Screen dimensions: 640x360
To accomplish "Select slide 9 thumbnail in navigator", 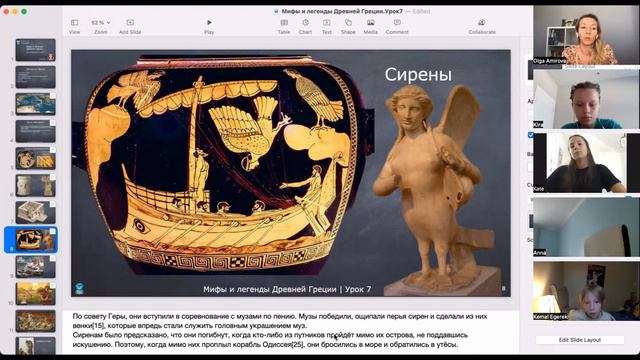I will tap(36, 267).
